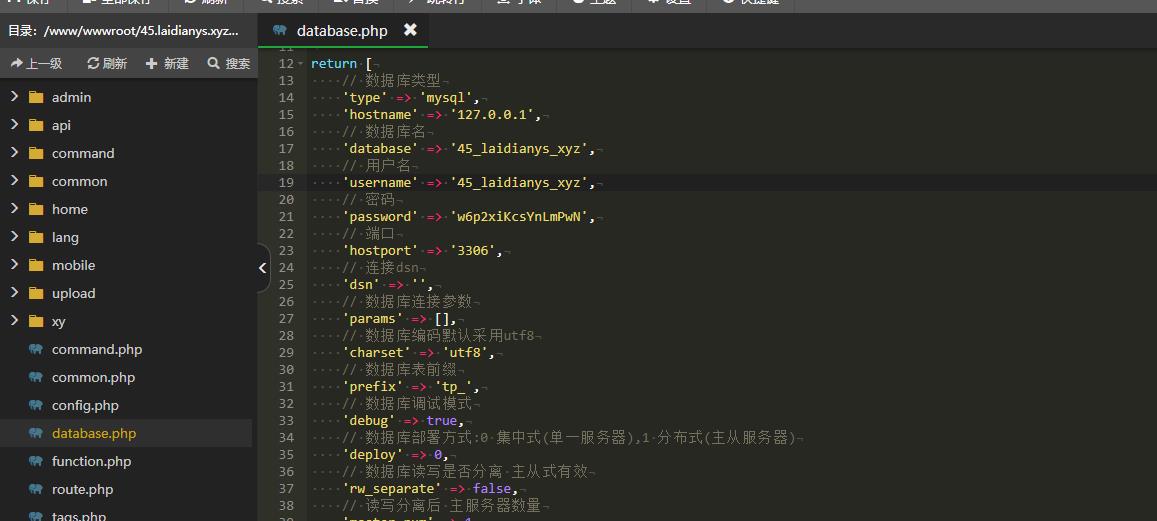Screen dimensions: 1157x521
Task: Click the PHP icon beside route.php
Action: click(x=35, y=490)
